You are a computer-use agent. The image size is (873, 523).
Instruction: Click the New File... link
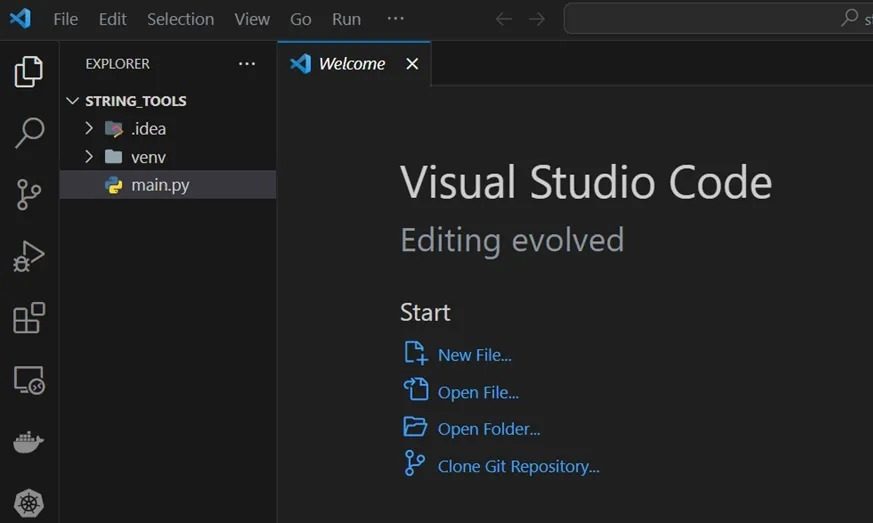[x=474, y=355]
